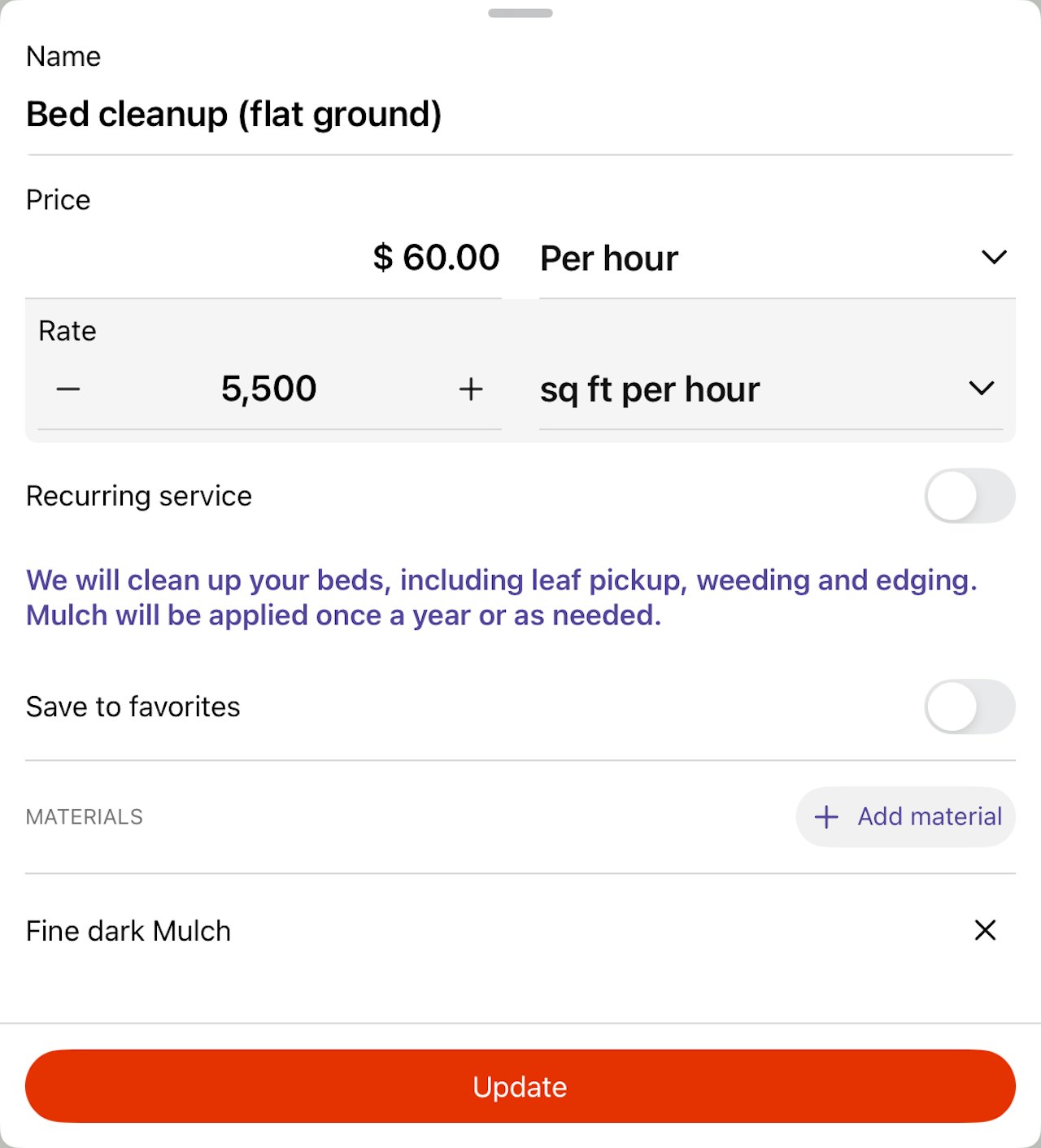
Task: Edit the Bed cleanup name field
Action: coord(234,115)
